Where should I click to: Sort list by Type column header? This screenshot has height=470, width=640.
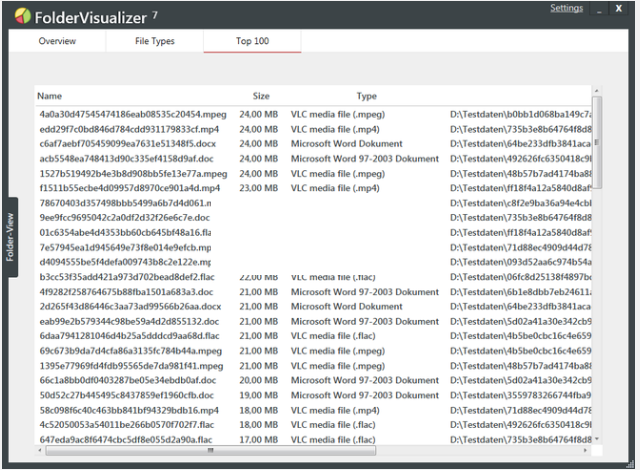[x=366, y=96]
